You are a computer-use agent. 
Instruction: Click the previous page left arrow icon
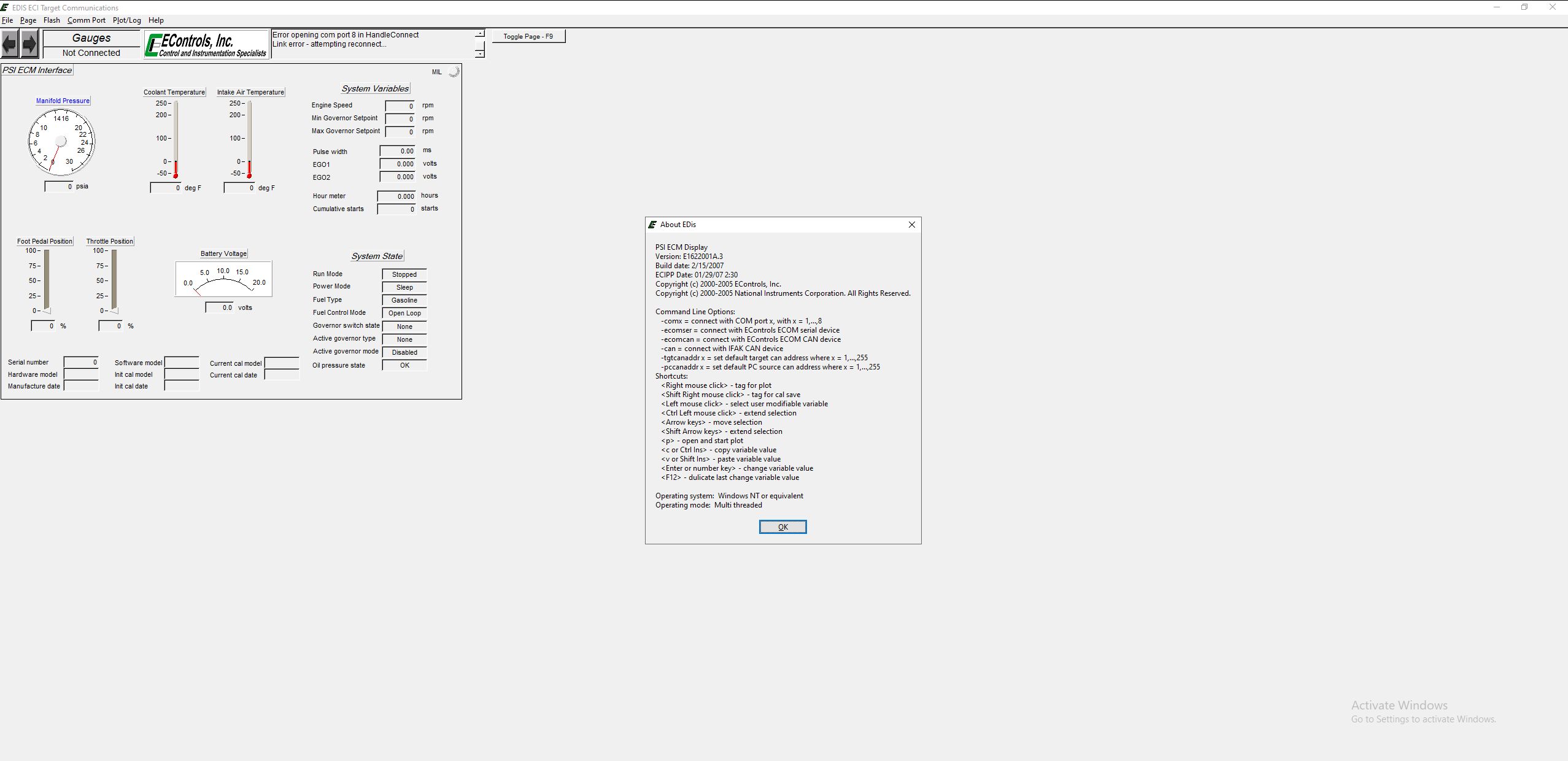coord(10,44)
